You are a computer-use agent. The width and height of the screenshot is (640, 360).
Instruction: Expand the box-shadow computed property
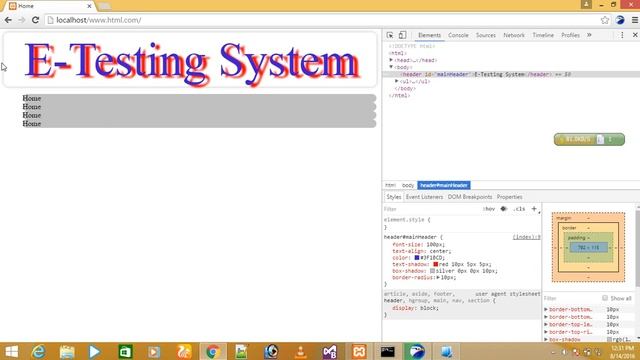point(546,339)
